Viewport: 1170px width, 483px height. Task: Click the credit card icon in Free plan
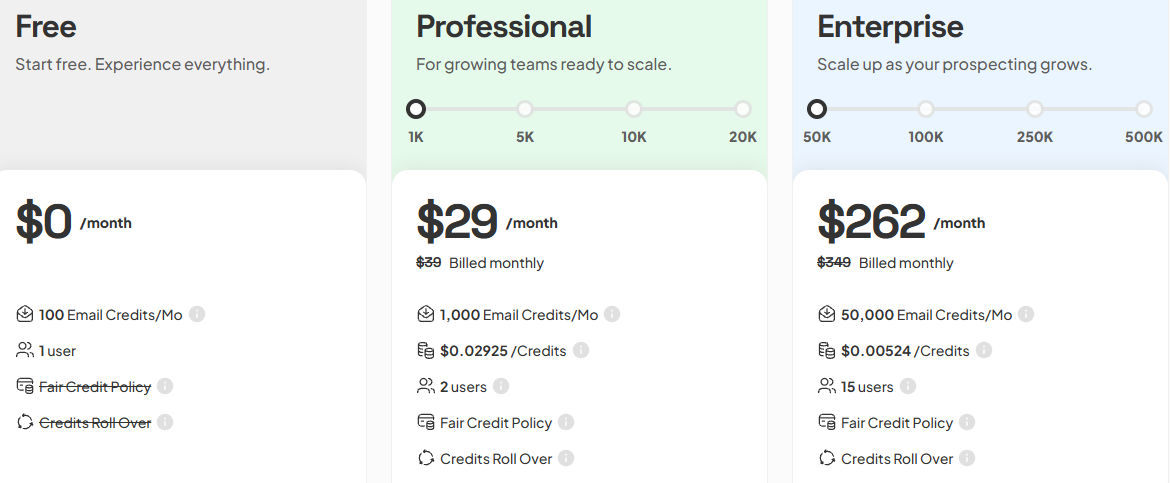(x=25, y=386)
